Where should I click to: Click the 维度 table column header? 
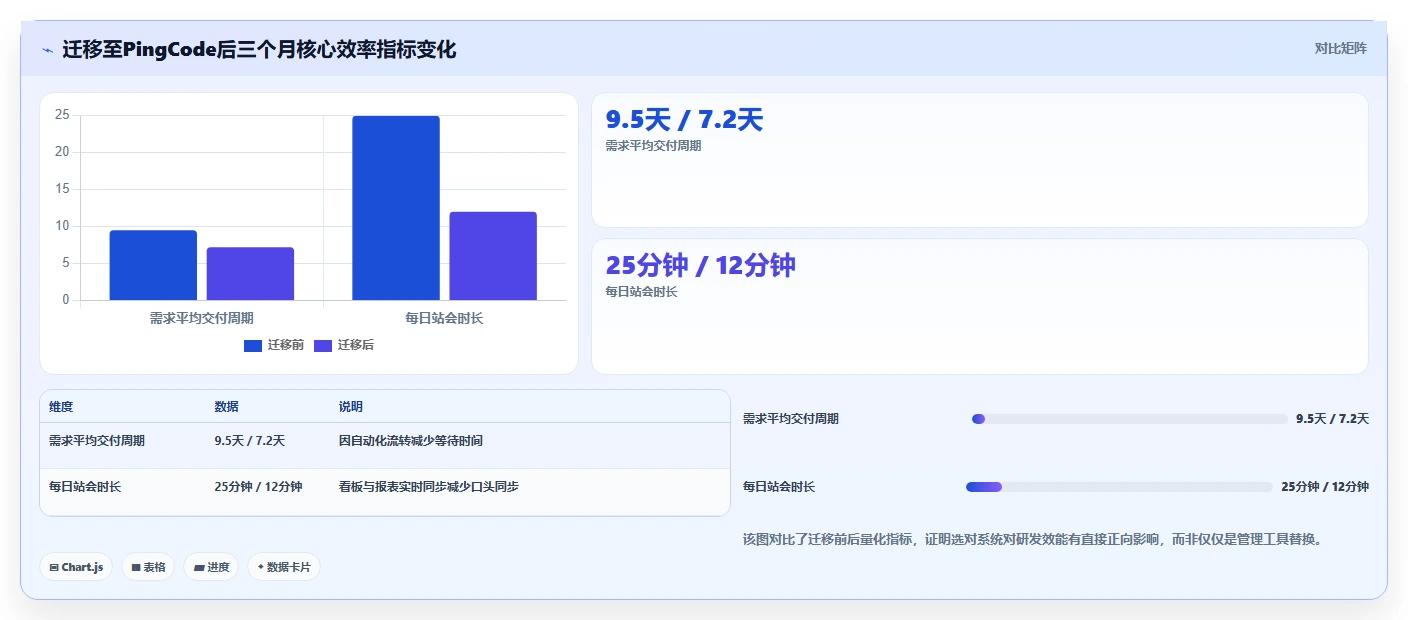(x=61, y=407)
